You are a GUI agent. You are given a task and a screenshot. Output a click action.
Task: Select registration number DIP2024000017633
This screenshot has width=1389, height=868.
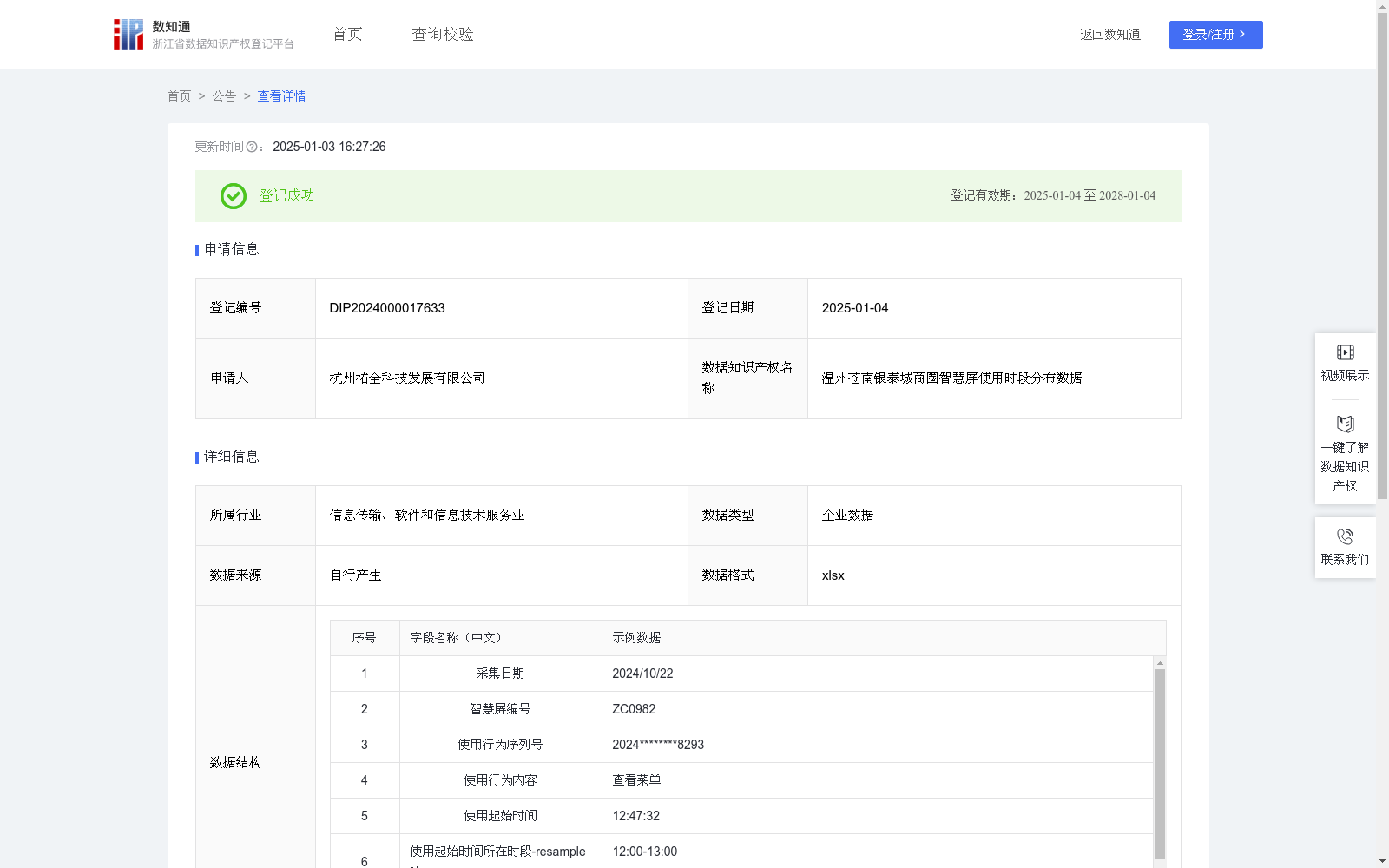387,308
